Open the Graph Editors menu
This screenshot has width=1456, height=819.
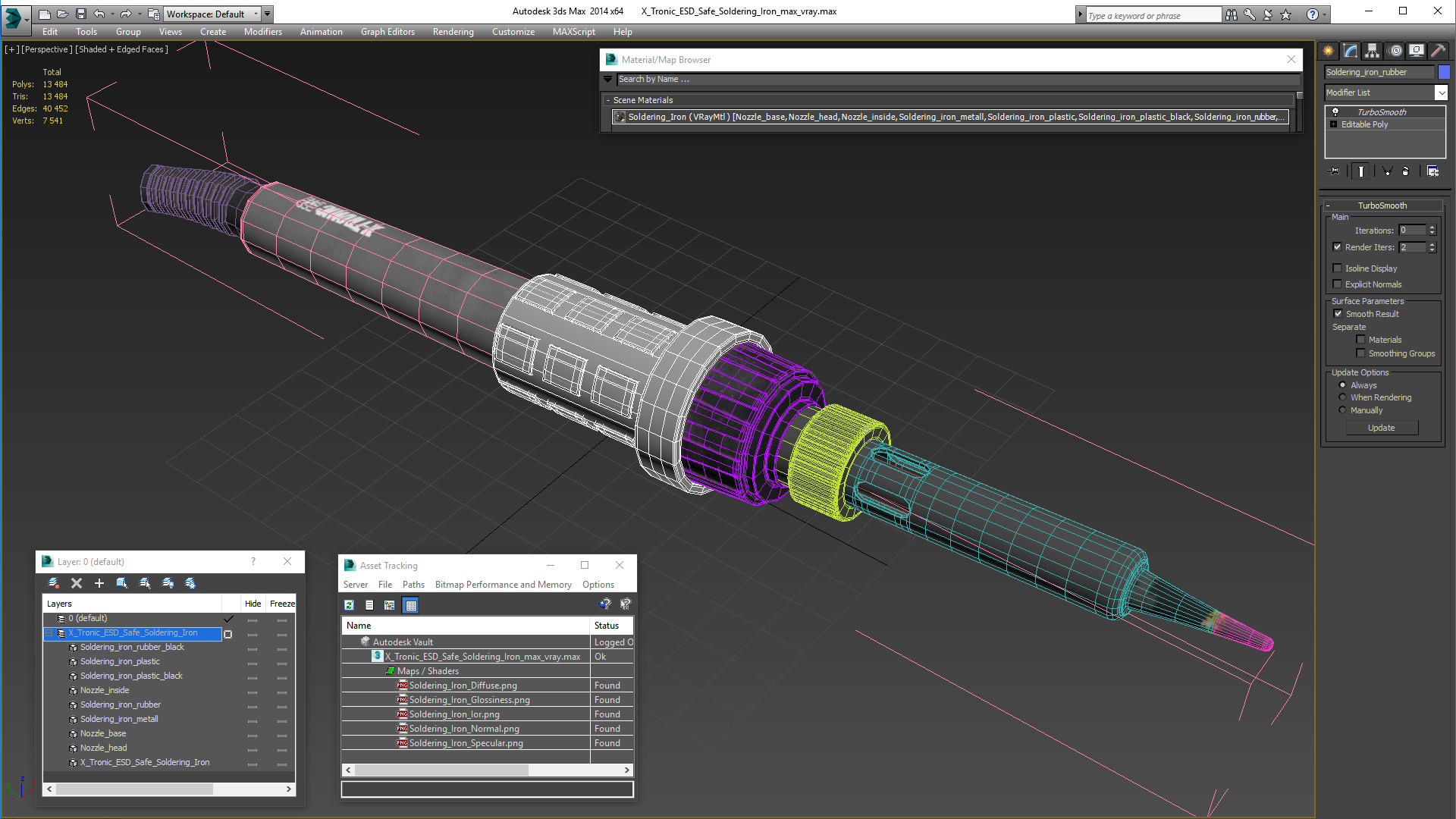388,32
